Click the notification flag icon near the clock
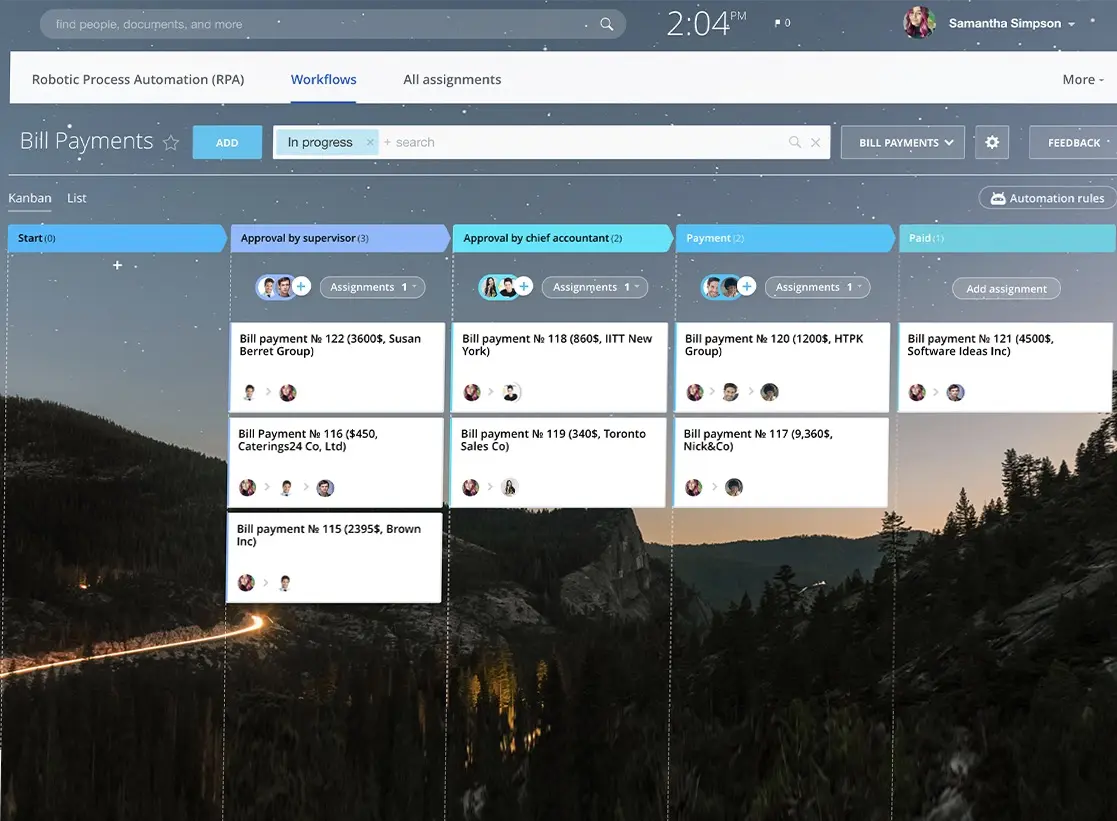Viewport: 1117px width, 821px height. 780,23
